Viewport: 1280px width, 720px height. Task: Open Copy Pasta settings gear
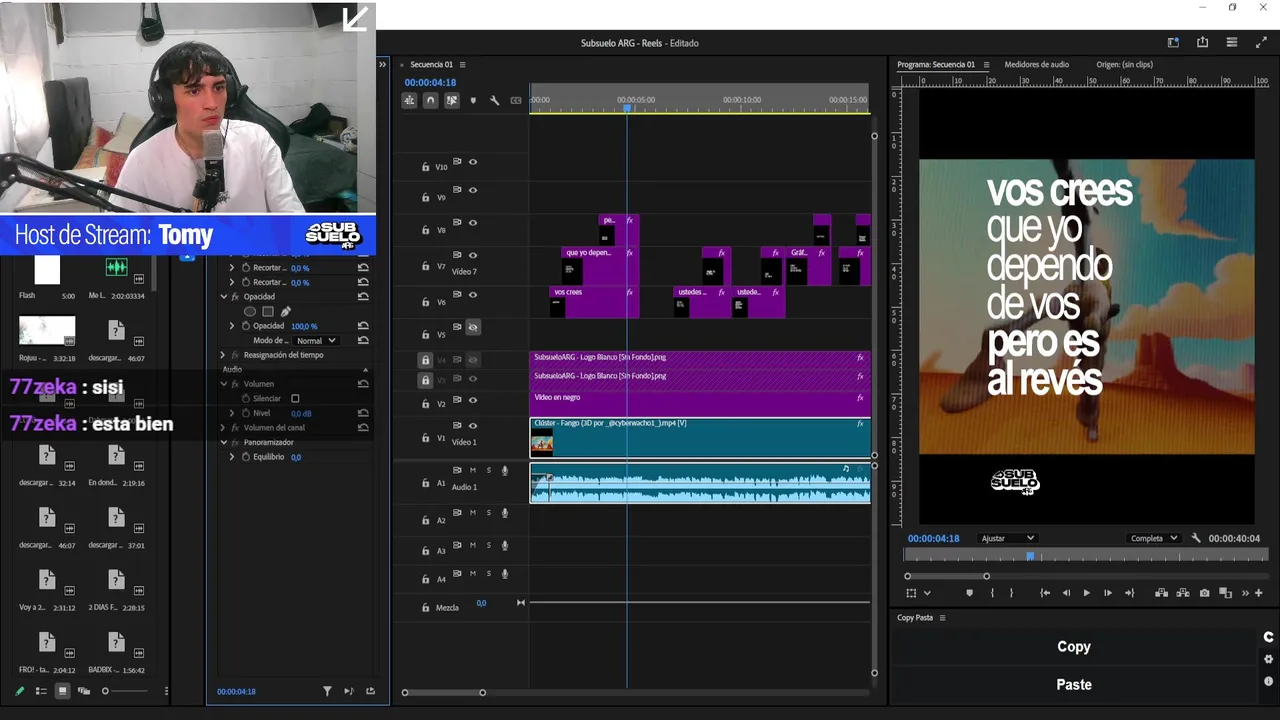pos(1268,659)
